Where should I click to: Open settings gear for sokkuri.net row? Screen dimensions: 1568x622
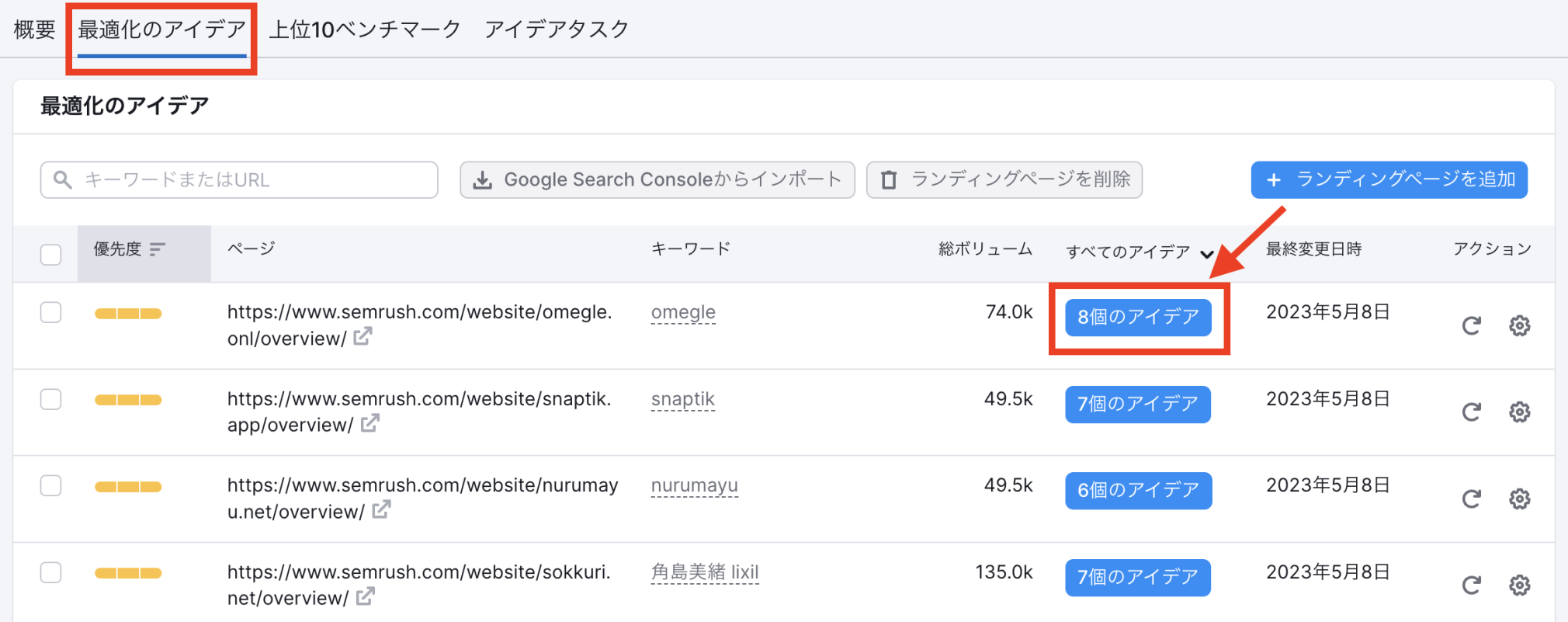[1520, 586]
